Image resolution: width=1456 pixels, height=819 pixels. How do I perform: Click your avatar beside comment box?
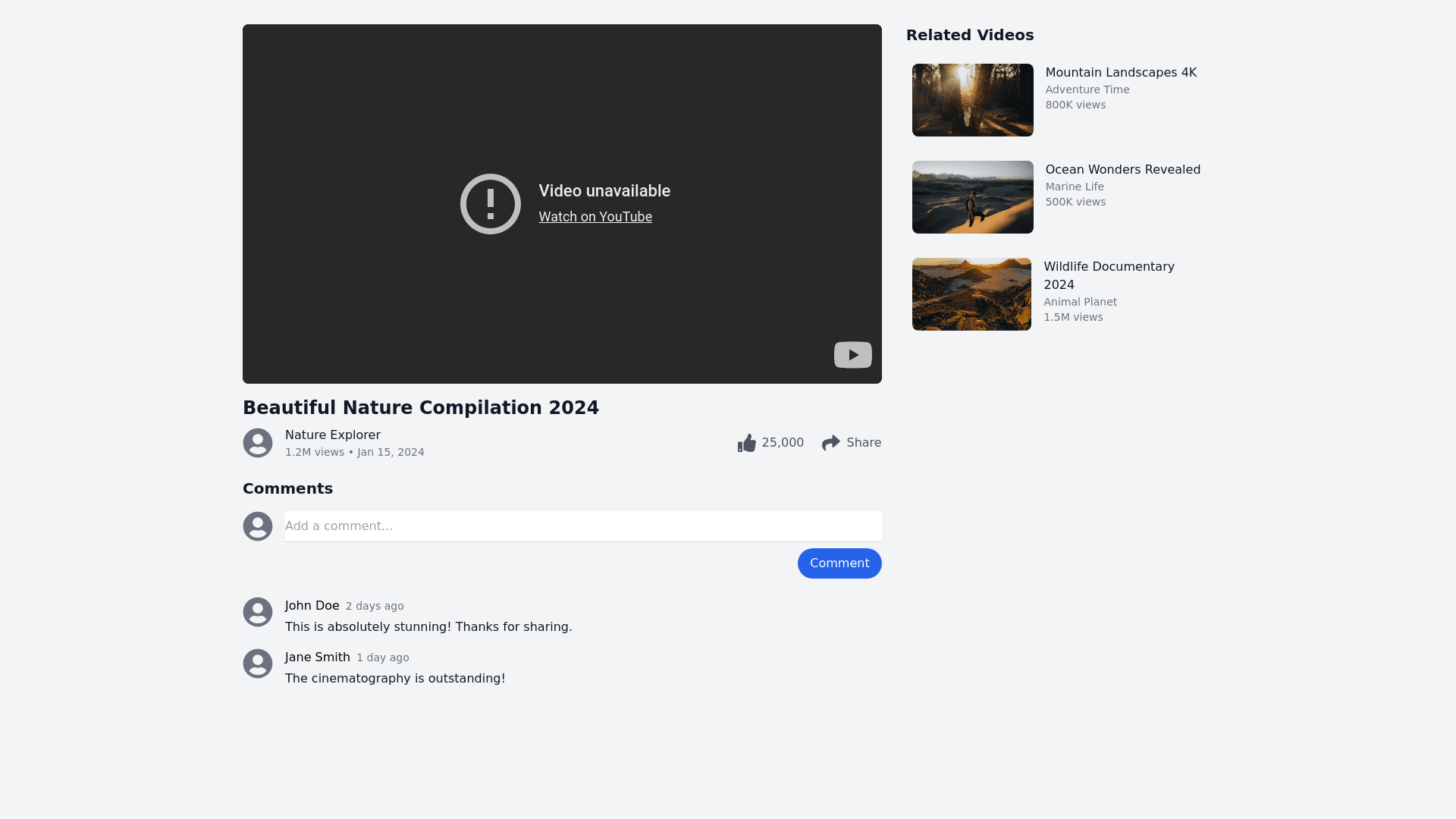pyautogui.click(x=258, y=526)
